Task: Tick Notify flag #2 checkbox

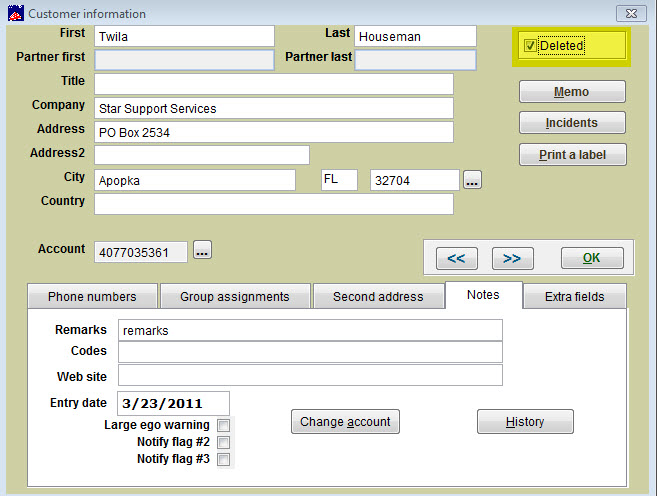Action: [x=223, y=442]
